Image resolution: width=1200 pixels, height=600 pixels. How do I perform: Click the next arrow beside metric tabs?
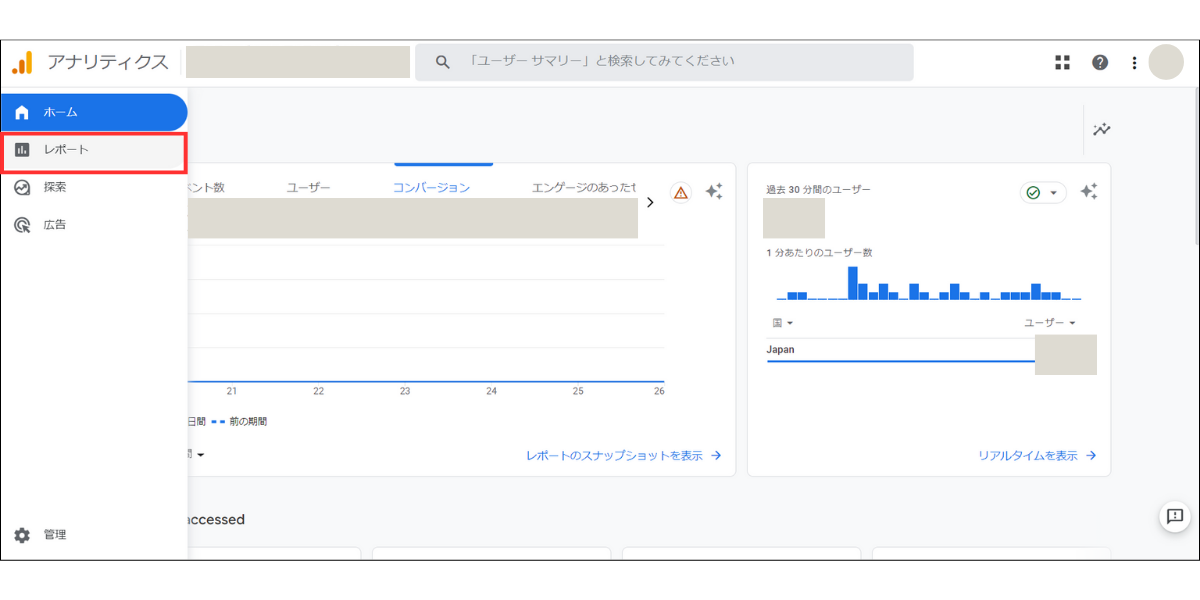click(x=650, y=202)
